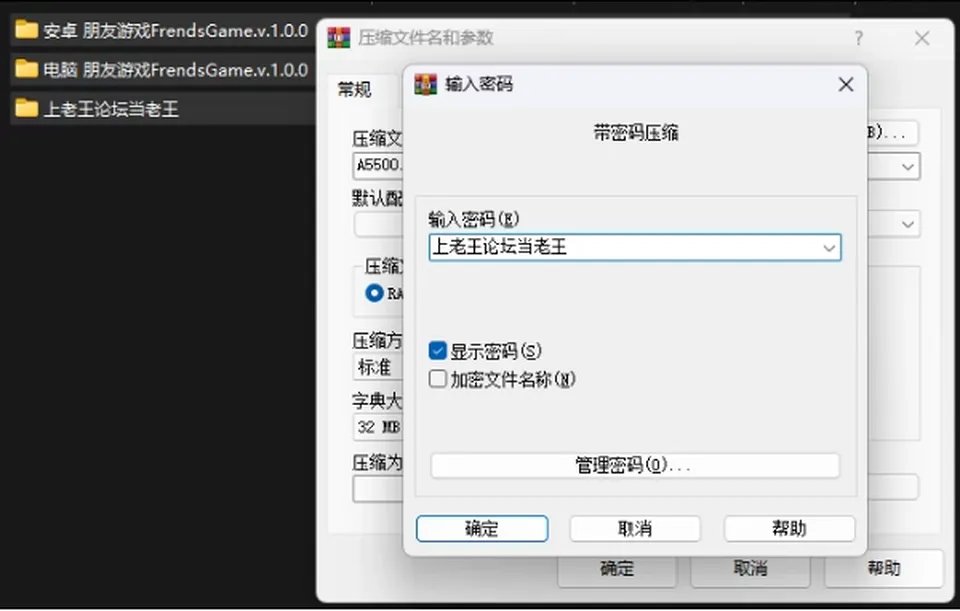
Task: Click 帮助 in the 压缩文件名和参数 window
Action: pyautogui.click(x=883, y=569)
